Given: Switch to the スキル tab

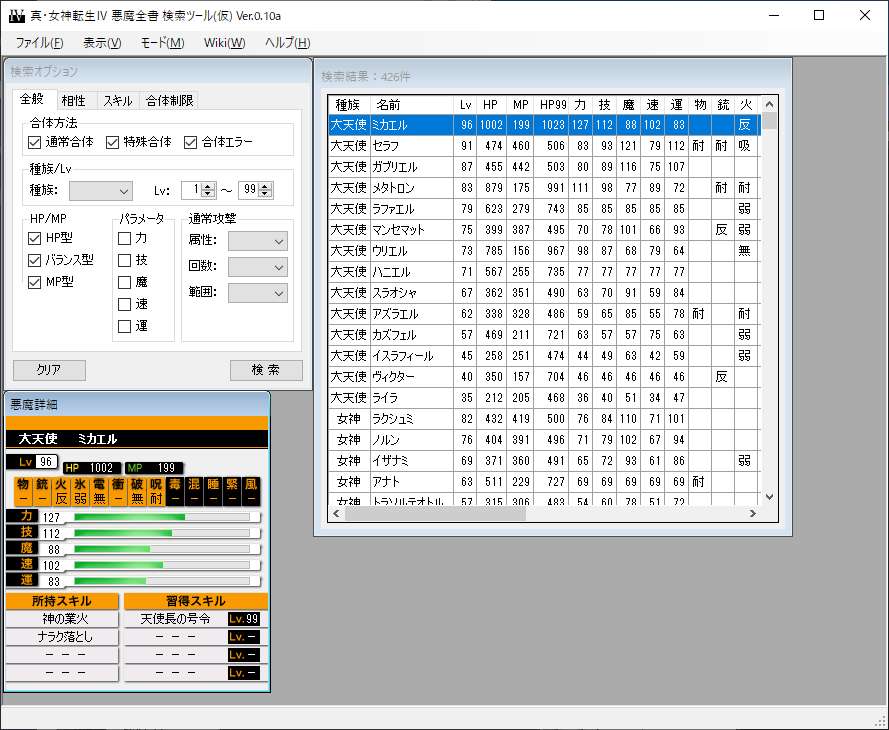Looking at the screenshot, I should (117, 100).
